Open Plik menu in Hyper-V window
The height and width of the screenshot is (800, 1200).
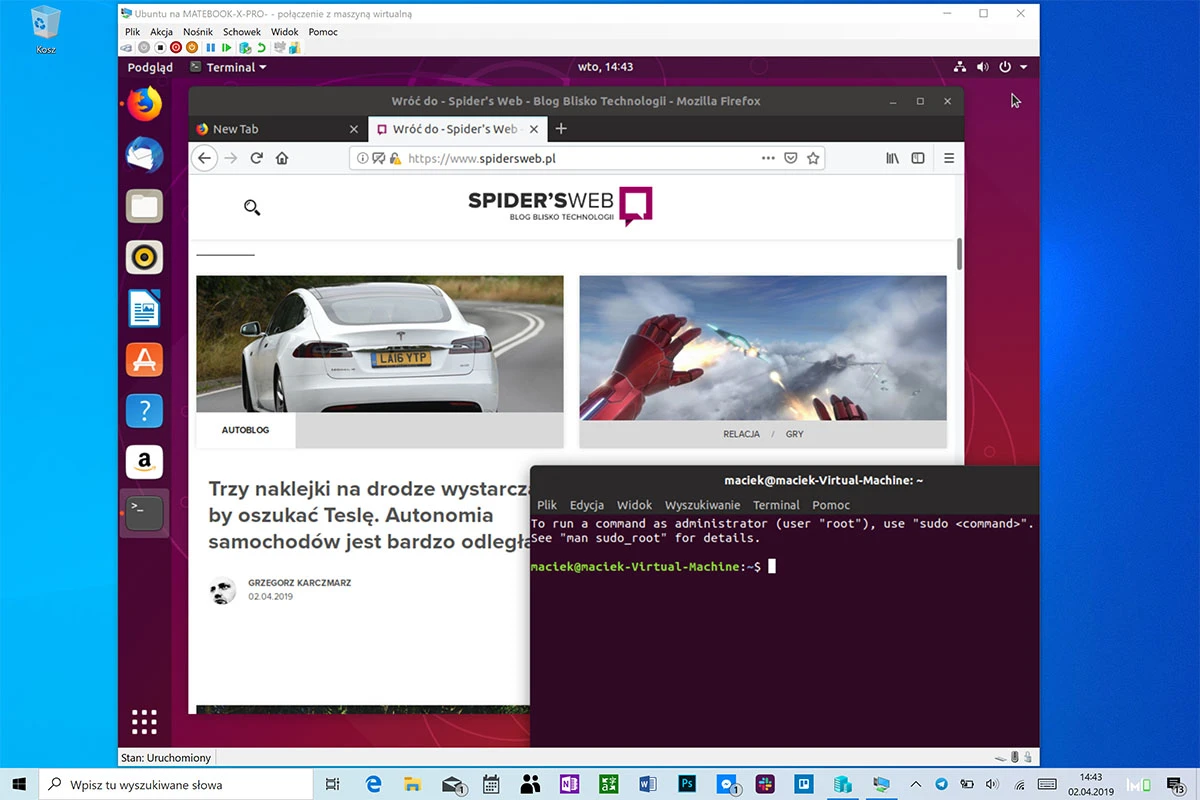point(133,32)
